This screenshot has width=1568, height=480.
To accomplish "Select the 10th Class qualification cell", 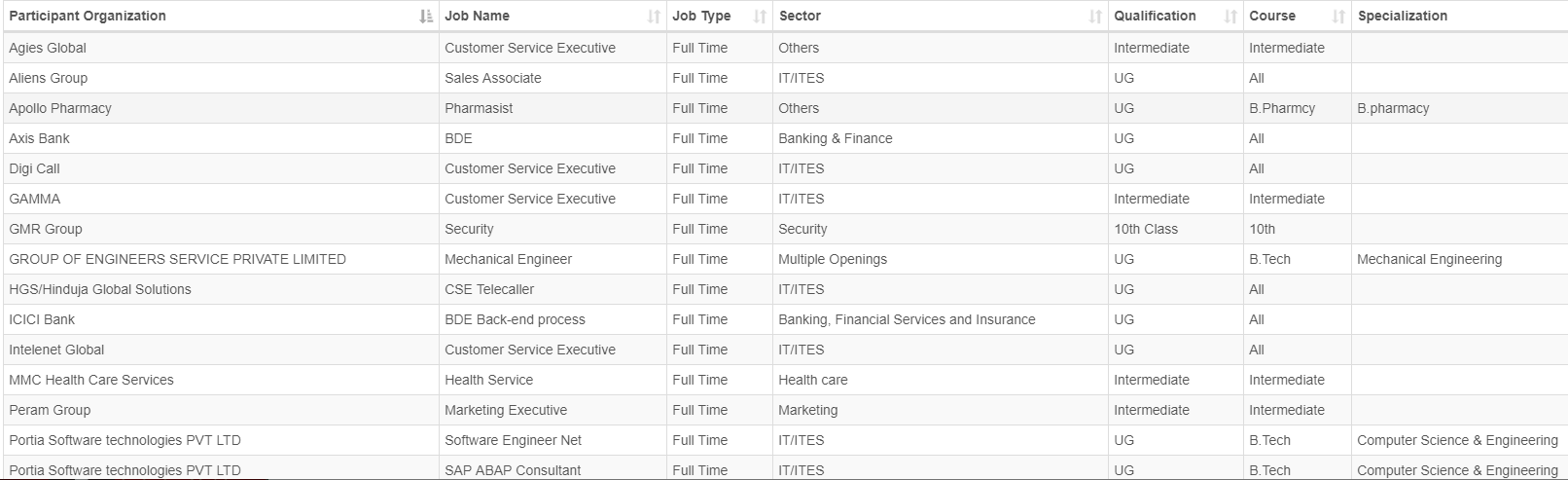I will click(1145, 229).
